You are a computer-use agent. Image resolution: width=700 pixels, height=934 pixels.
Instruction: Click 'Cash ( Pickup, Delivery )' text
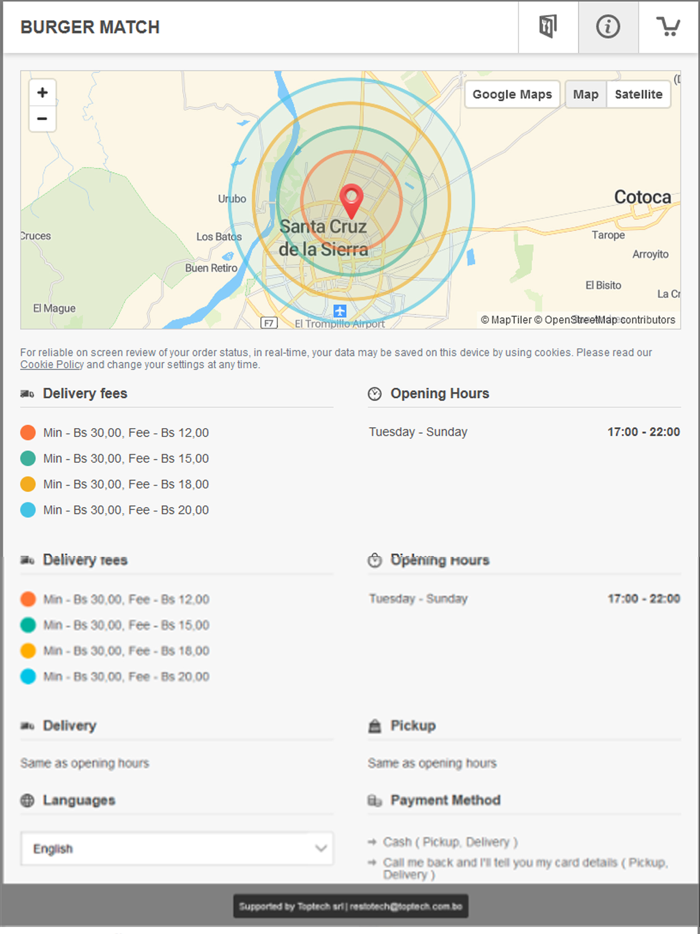click(x=450, y=842)
